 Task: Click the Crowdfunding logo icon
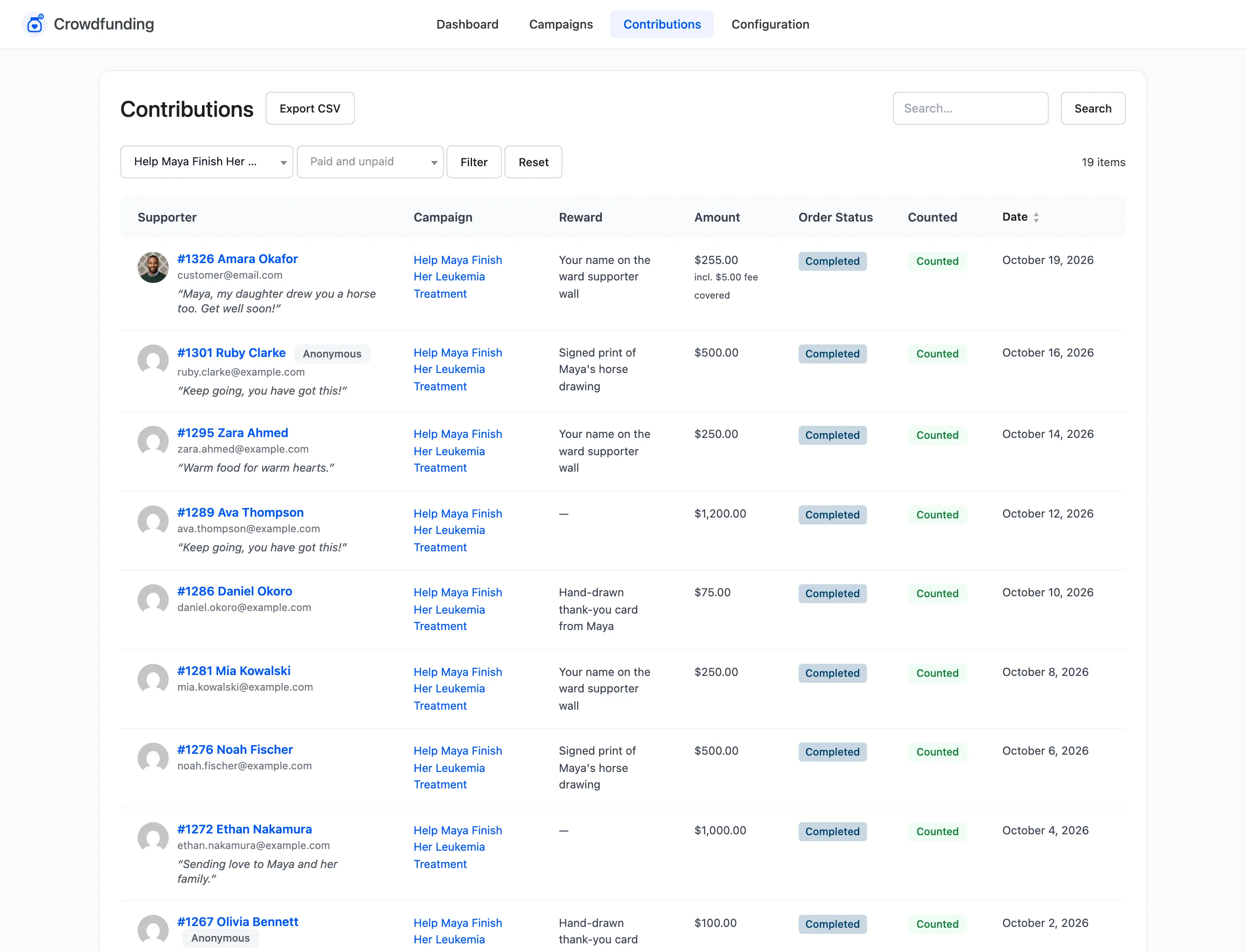tap(35, 24)
